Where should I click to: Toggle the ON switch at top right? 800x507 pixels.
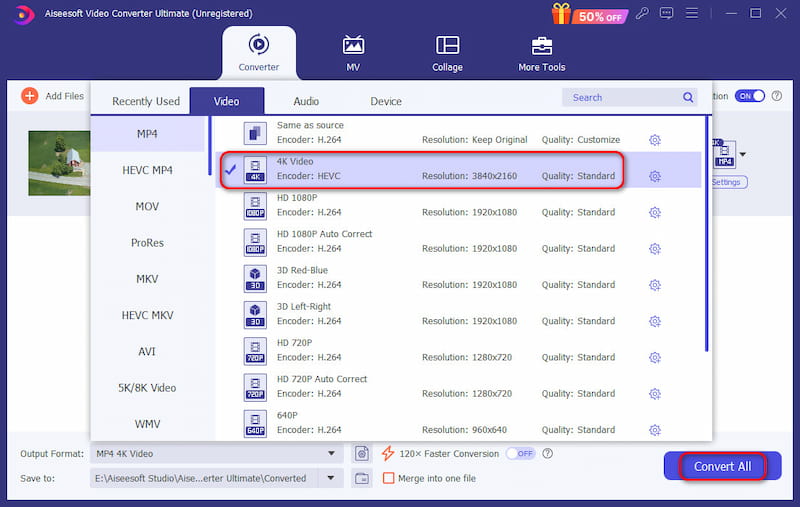pyautogui.click(x=749, y=96)
